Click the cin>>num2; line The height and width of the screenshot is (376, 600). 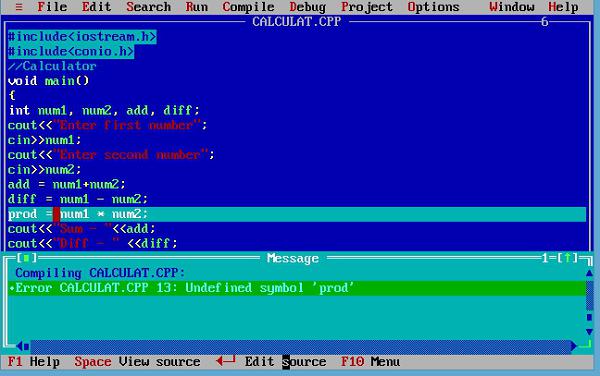click(45, 170)
